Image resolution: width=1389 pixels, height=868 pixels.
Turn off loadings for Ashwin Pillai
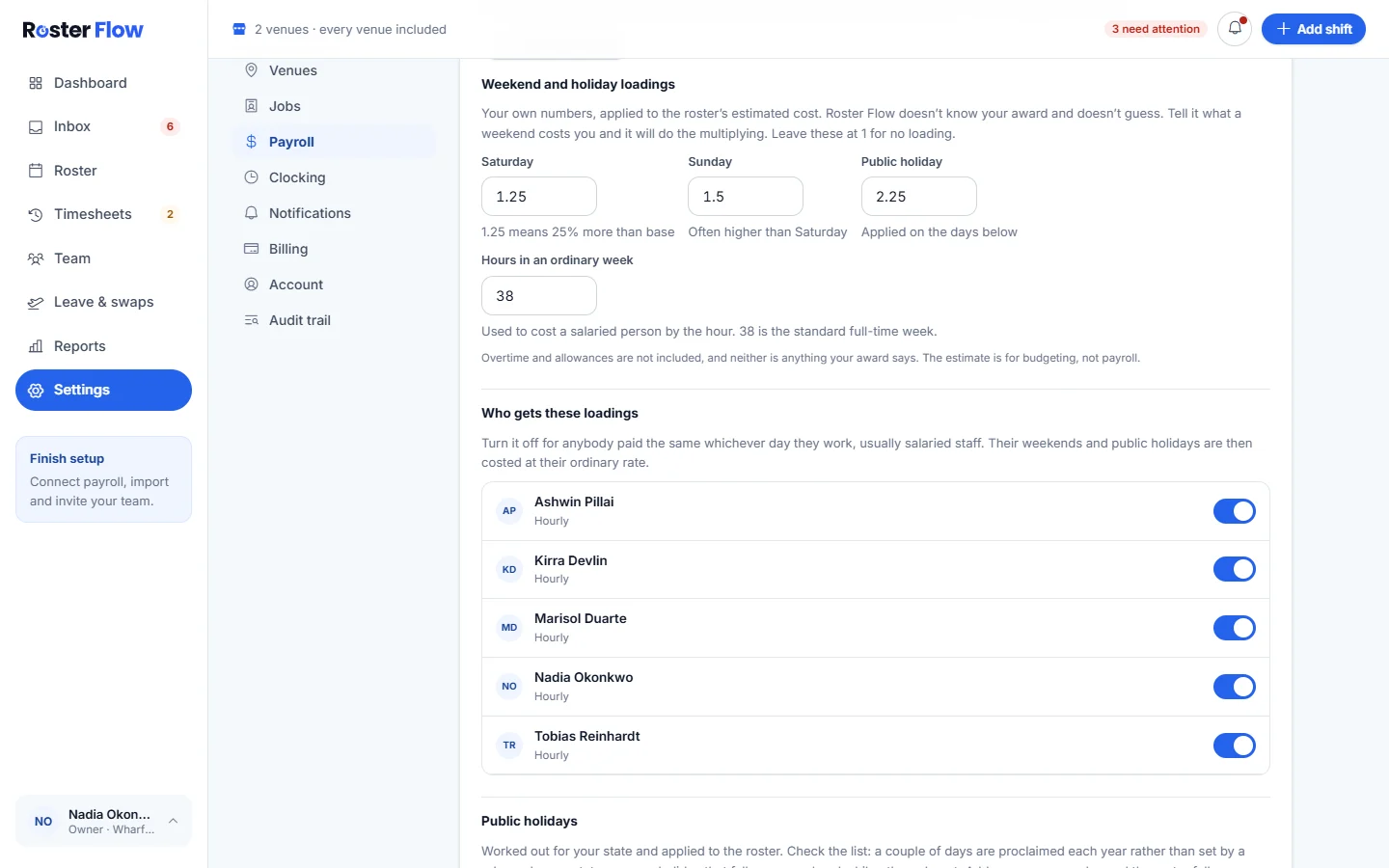(1234, 511)
